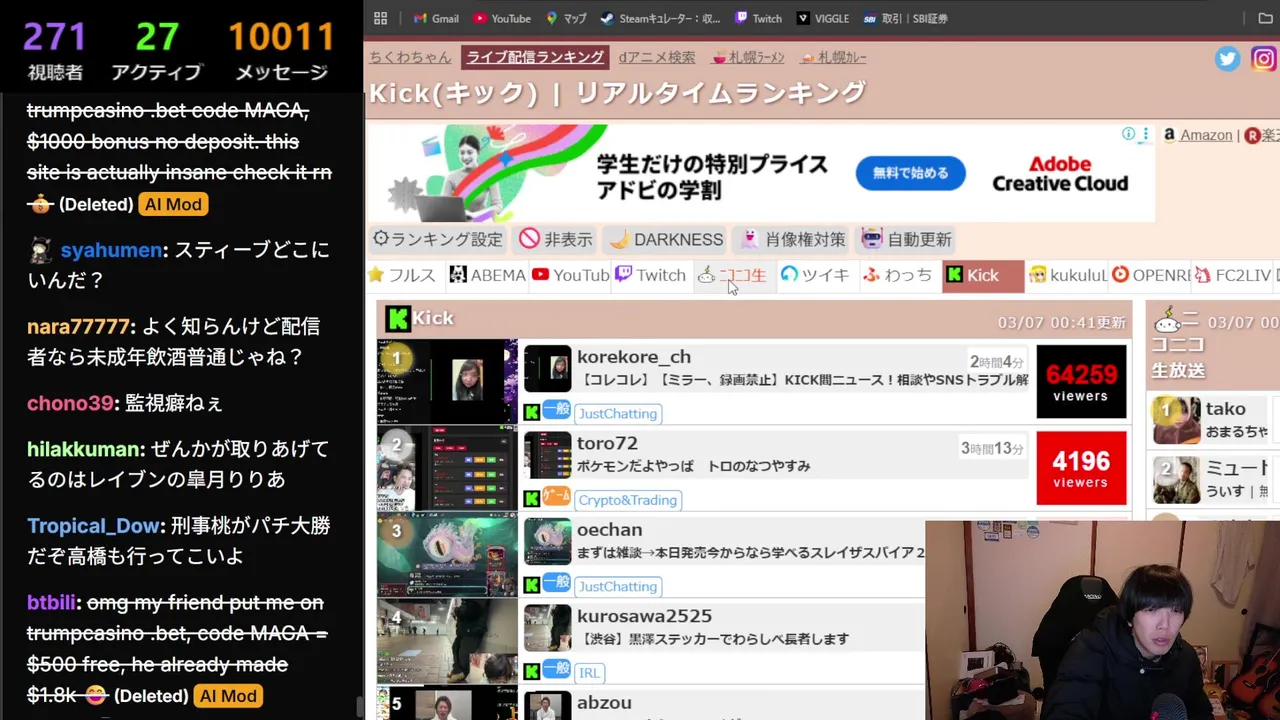Open oechan stream thumbnail
1280x720 pixels.
[x=447, y=555]
